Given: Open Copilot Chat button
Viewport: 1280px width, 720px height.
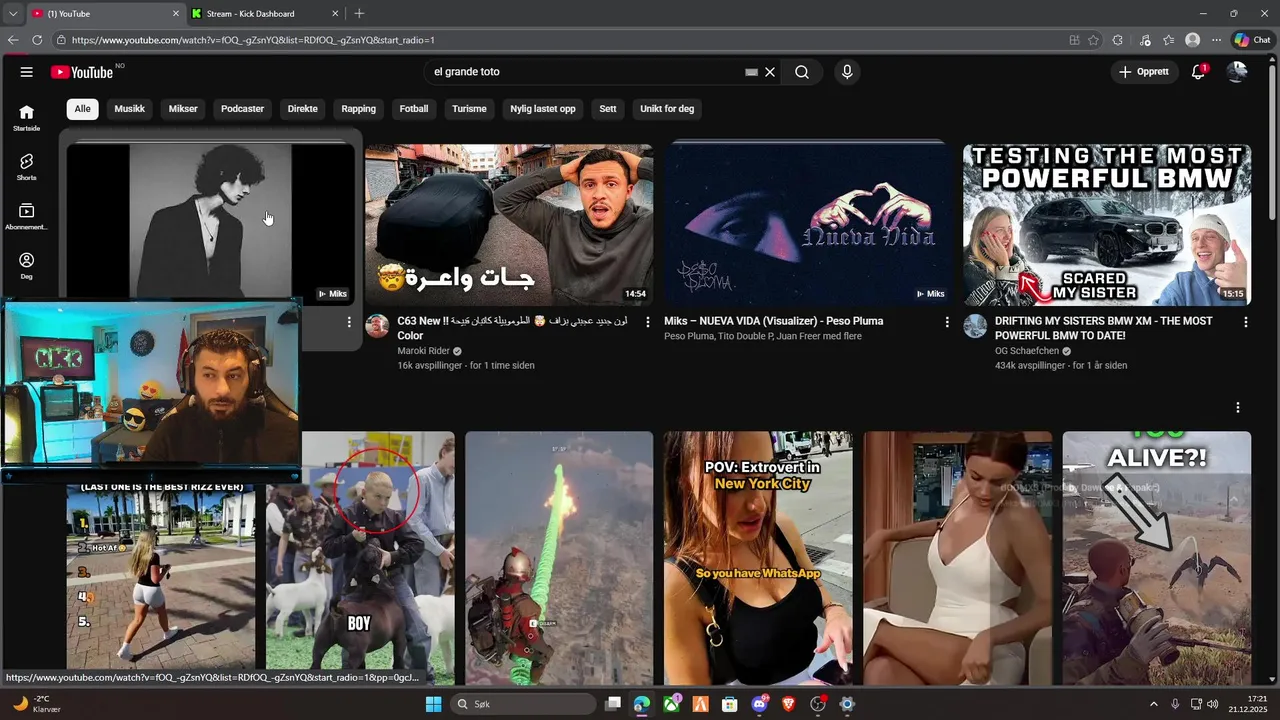Looking at the screenshot, I should 1252,40.
